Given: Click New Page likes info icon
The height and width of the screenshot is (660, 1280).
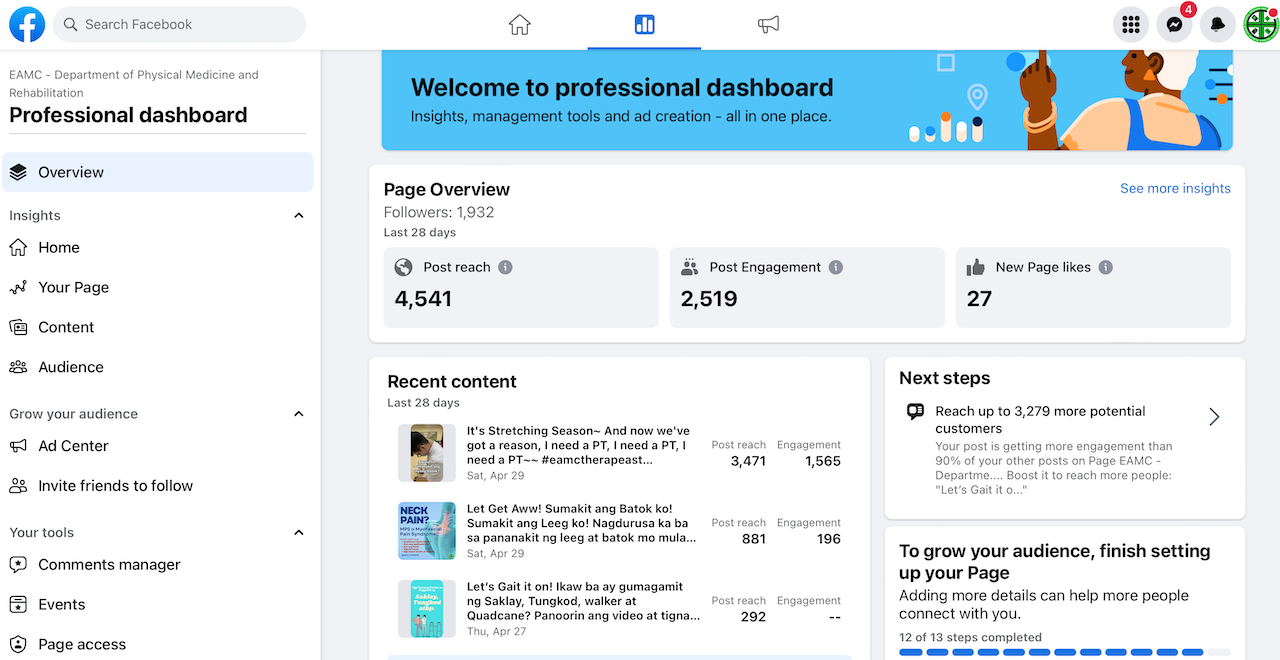Looking at the screenshot, I should 1106,267.
